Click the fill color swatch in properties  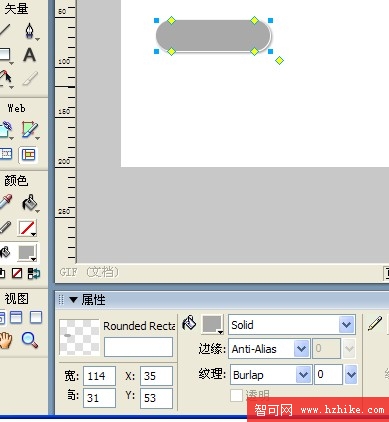(x=212, y=324)
